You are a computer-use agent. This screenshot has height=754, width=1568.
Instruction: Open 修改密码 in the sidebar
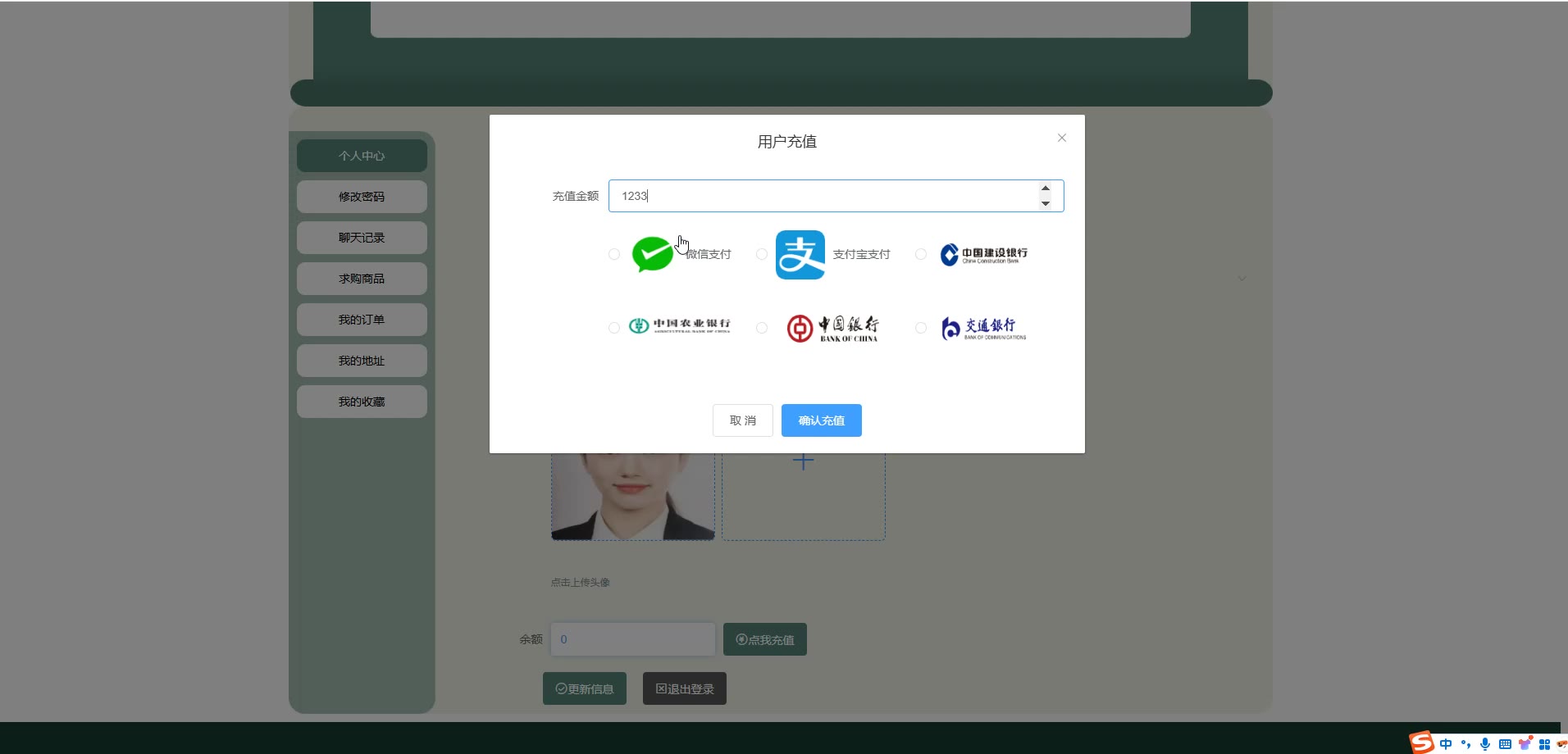tap(362, 197)
